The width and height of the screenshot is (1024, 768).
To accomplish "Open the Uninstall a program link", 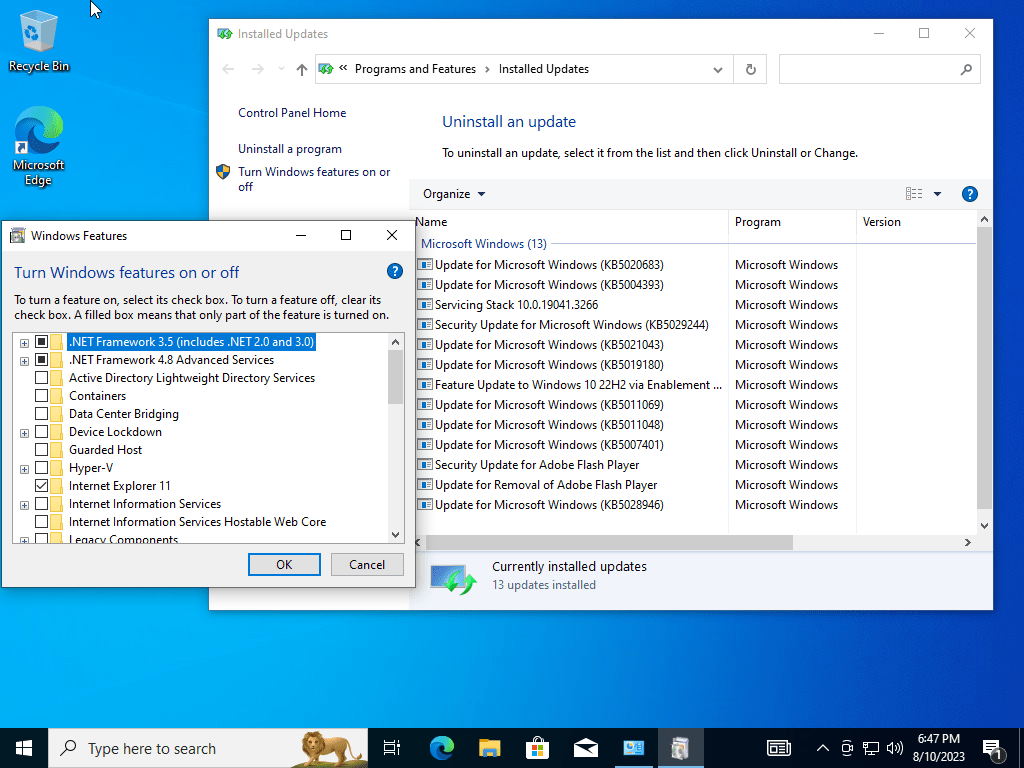I will click(x=289, y=149).
